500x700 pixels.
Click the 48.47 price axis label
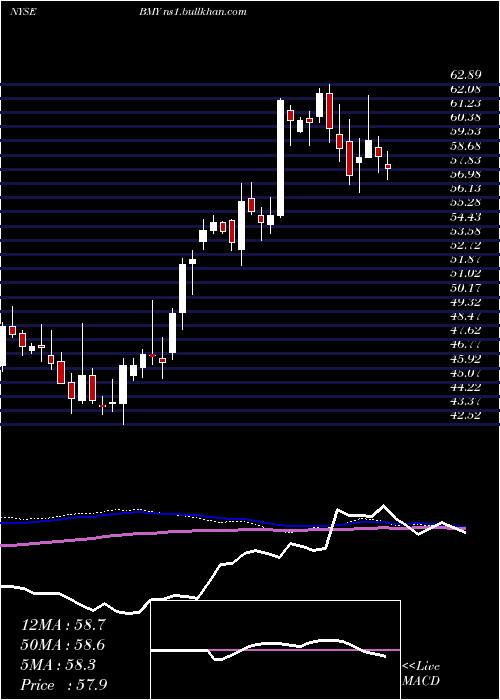click(465, 317)
